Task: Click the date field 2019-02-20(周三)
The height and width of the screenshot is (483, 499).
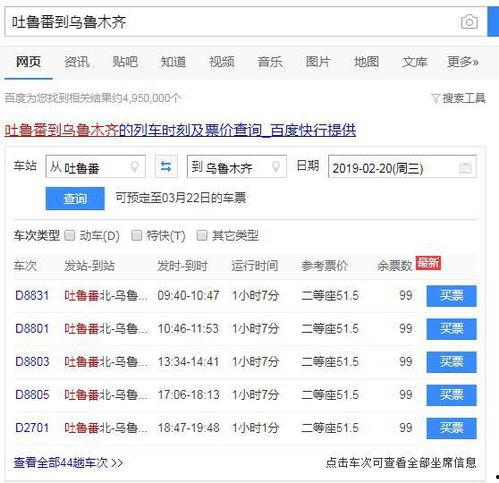Action: point(402,166)
